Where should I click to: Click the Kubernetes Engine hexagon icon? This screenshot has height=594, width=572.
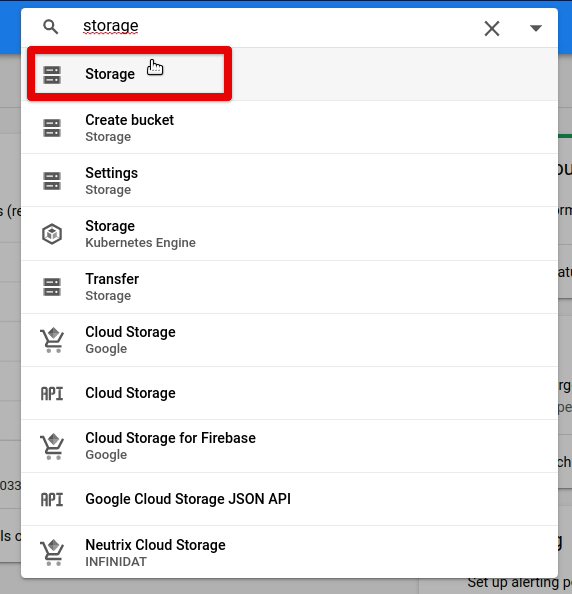52,234
